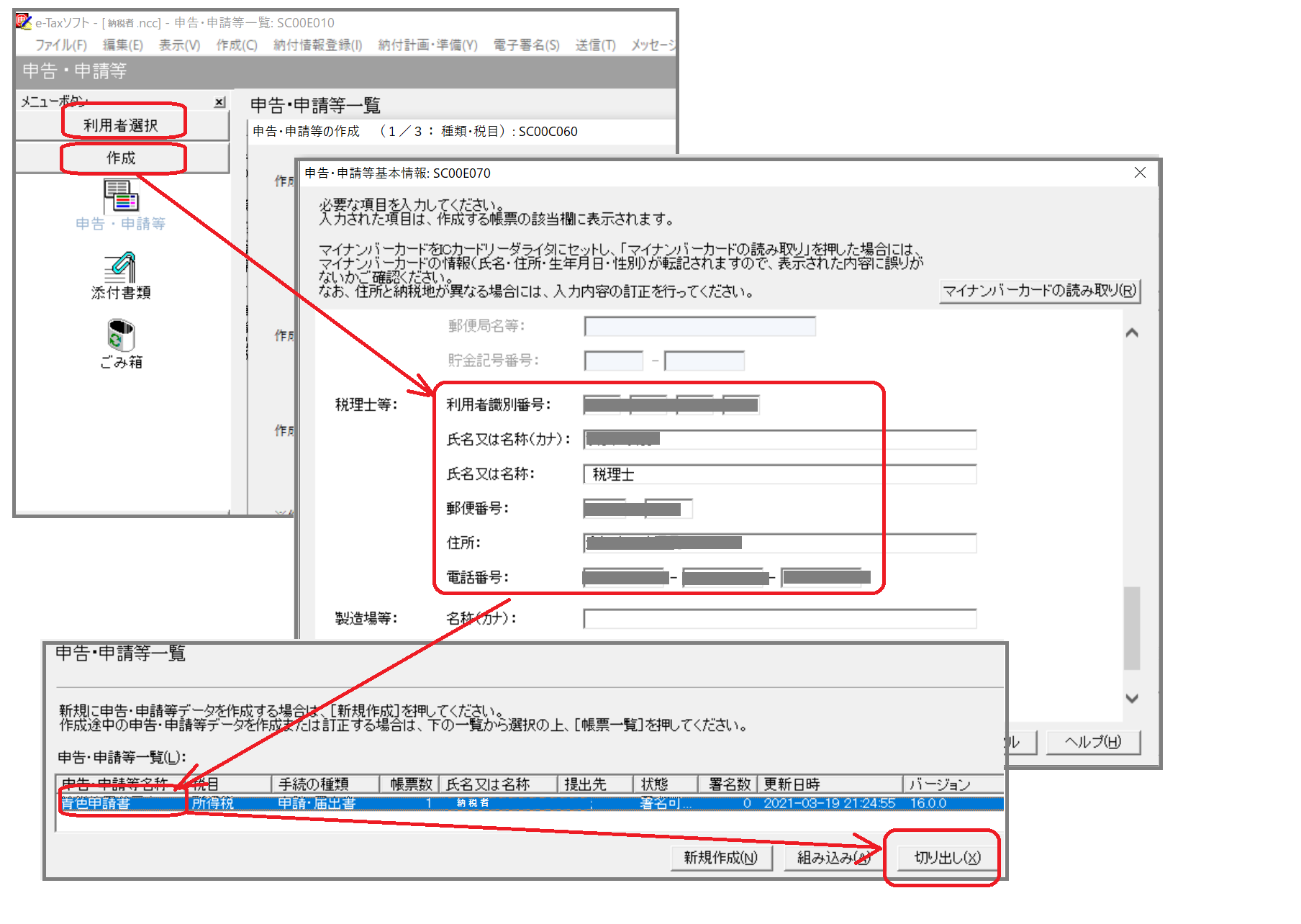Close the メニューボタン panel with its x
This screenshot has width=1301, height=924.
coord(220,102)
